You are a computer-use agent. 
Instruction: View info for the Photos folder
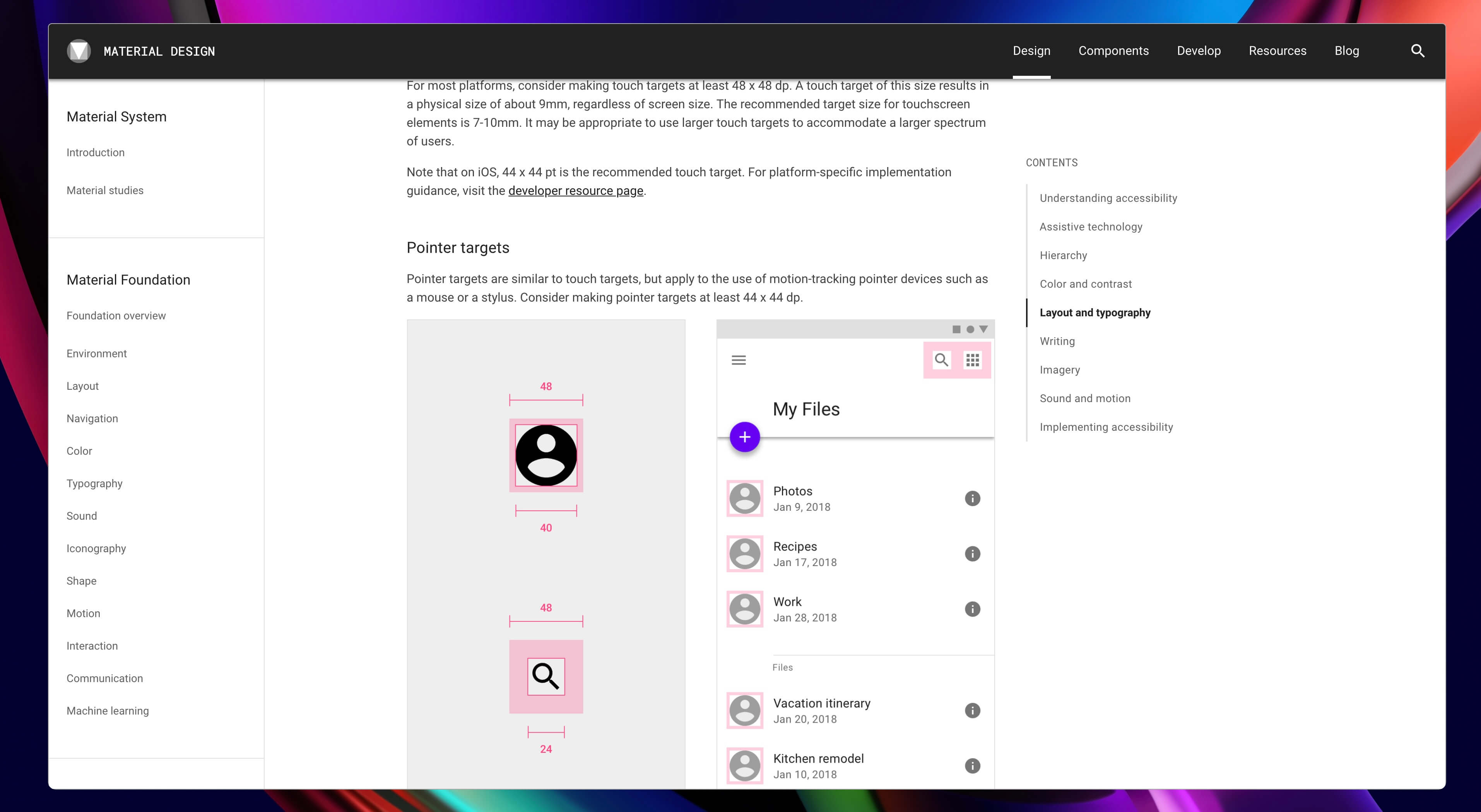(x=972, y=498)
